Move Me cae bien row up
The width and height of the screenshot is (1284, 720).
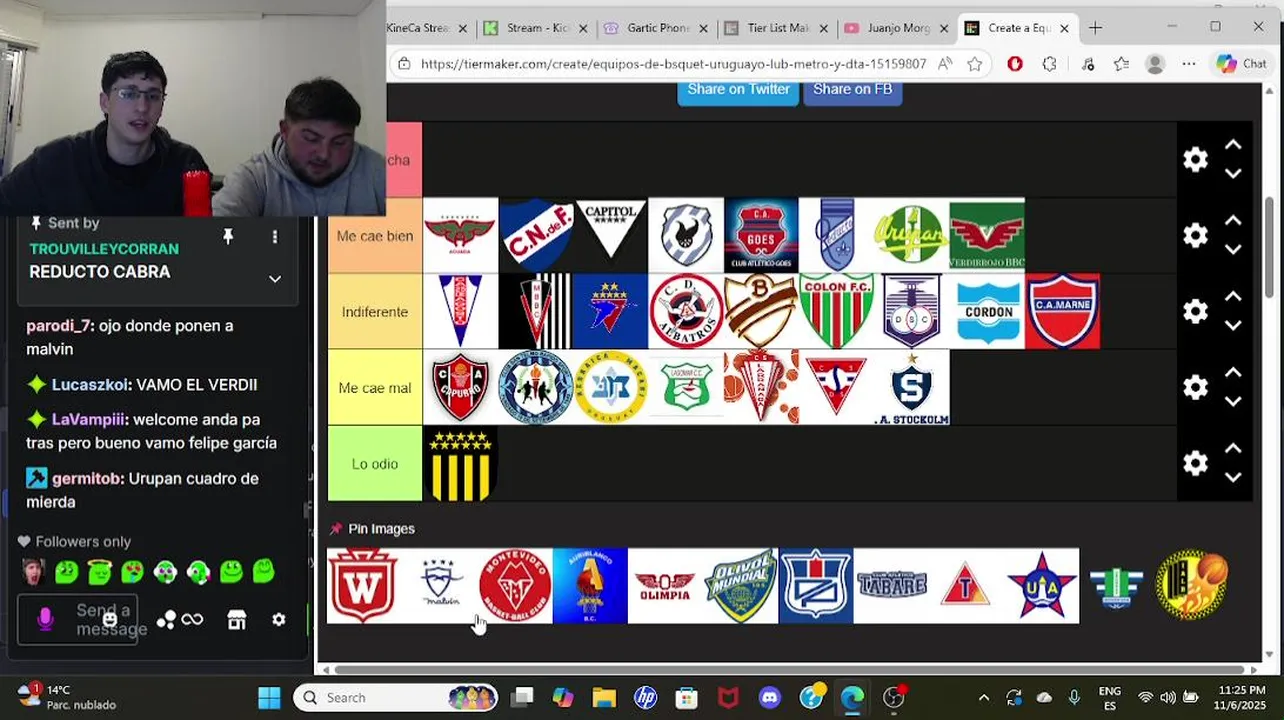[1233, 222]
